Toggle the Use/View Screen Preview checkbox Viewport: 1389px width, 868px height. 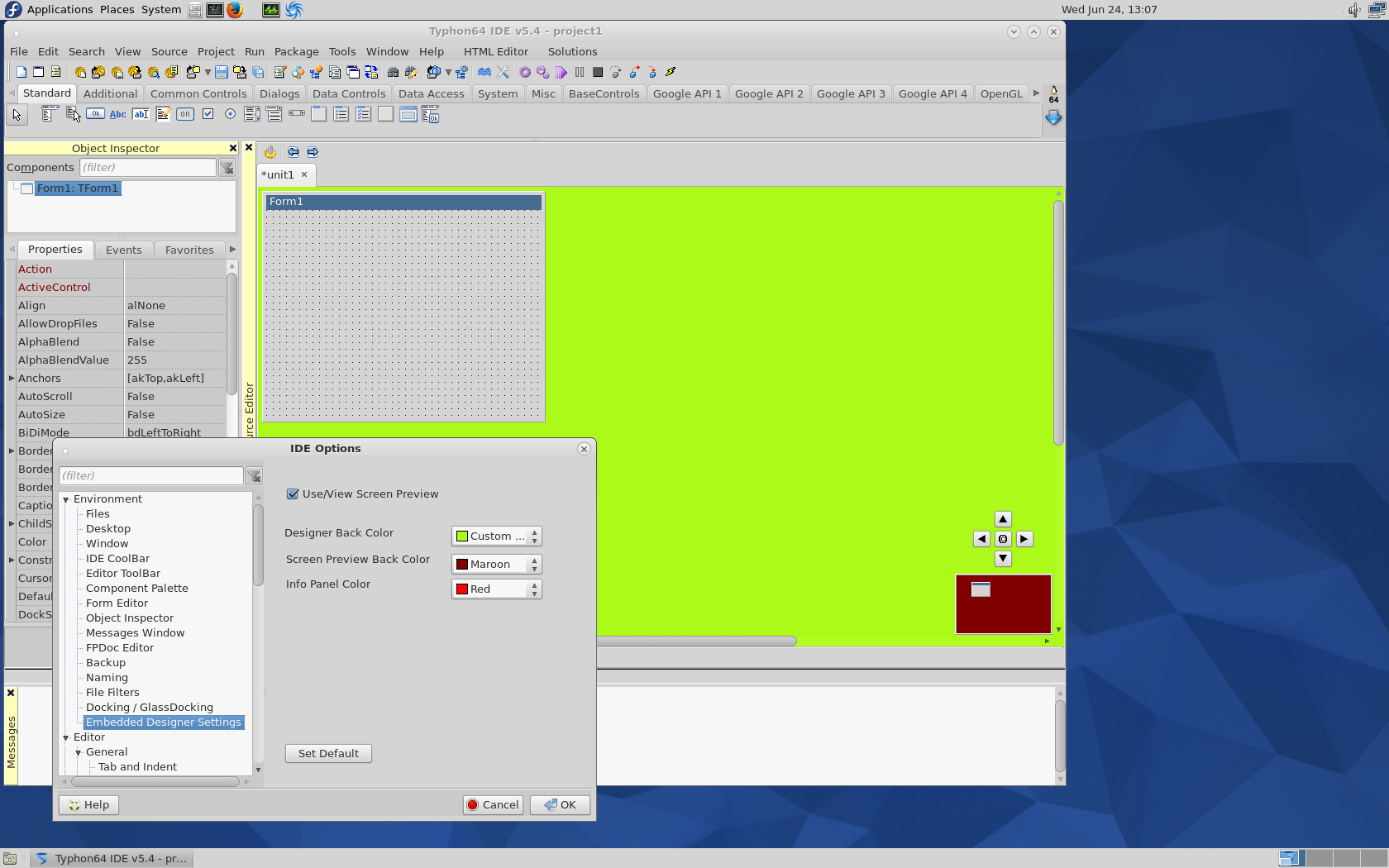coord(292,494)
